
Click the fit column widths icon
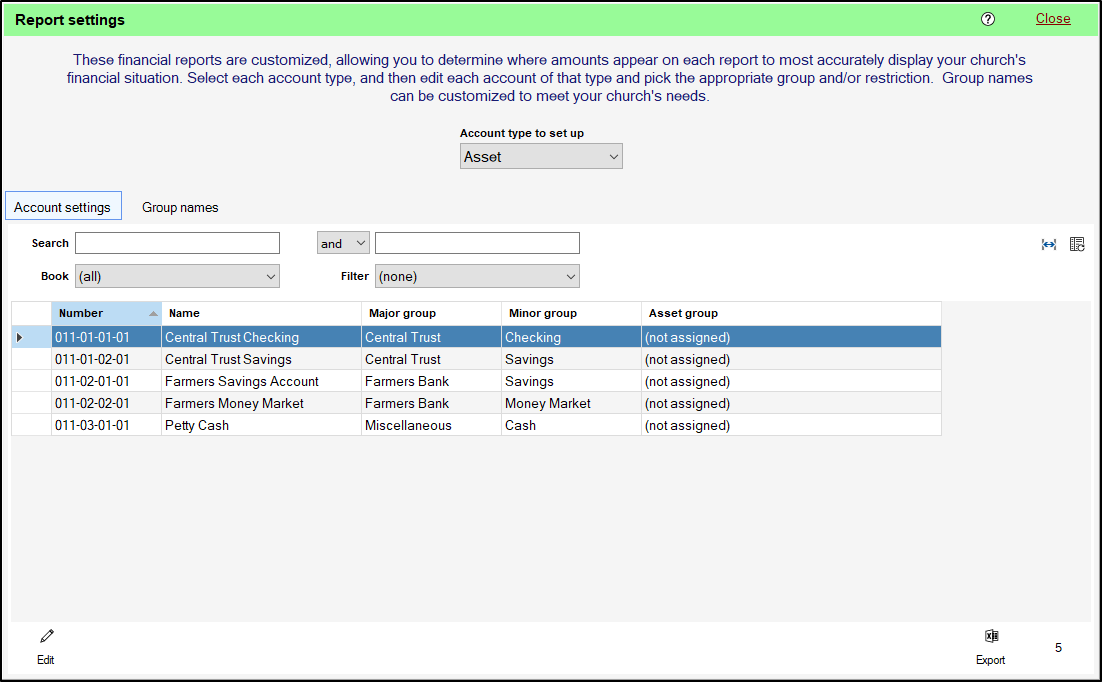1049,244
